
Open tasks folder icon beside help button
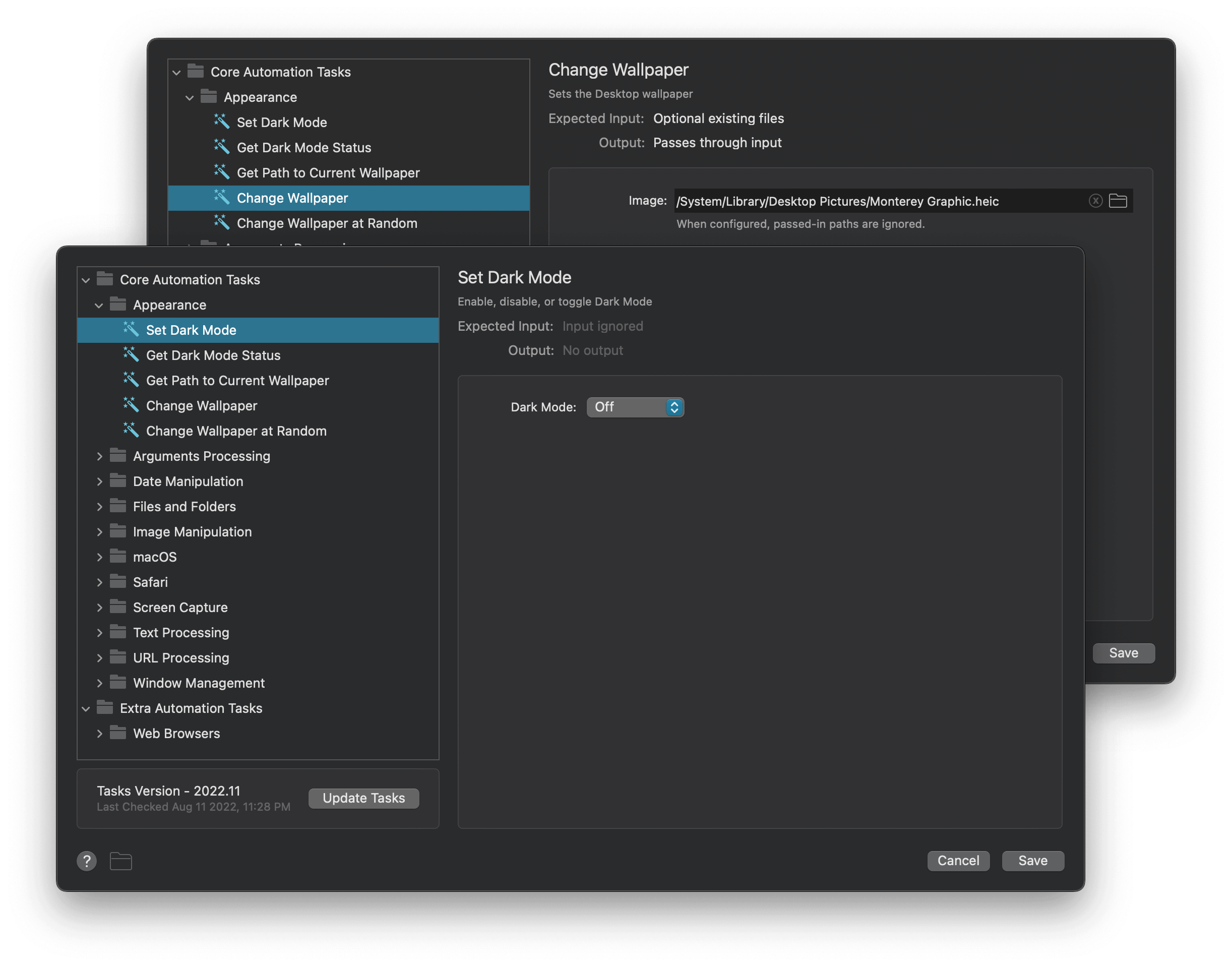tap(120, 861)
